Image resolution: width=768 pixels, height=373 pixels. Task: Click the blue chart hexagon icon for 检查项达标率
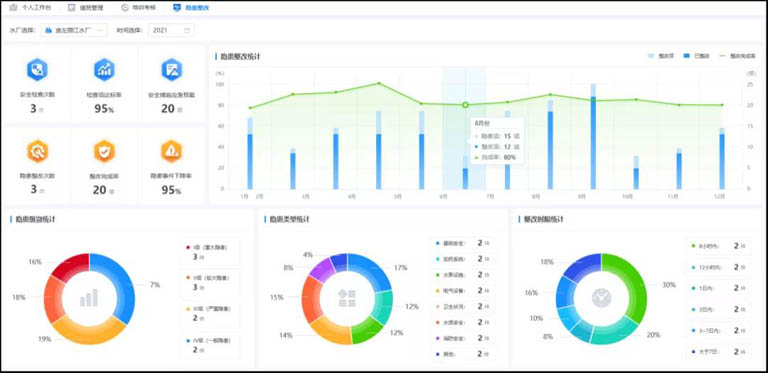pos(104,70)
